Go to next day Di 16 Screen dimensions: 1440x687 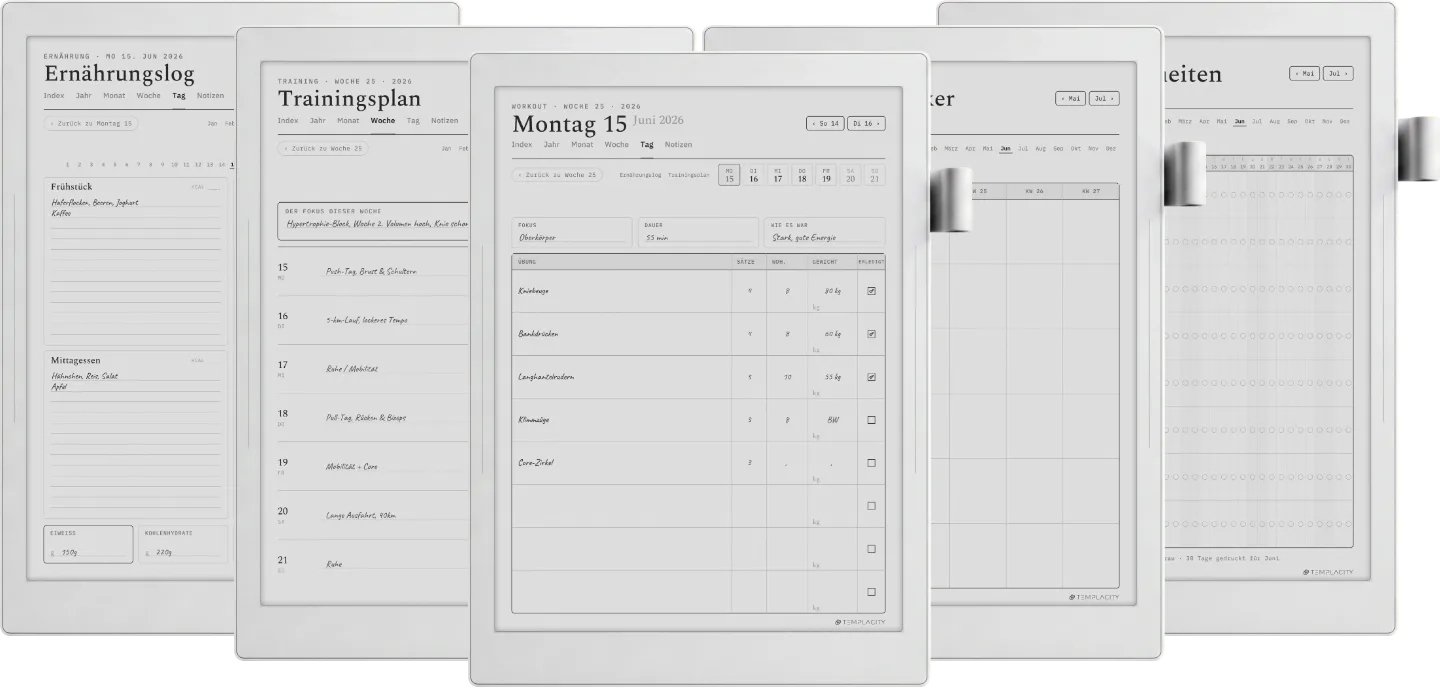[x=866, y=124]
